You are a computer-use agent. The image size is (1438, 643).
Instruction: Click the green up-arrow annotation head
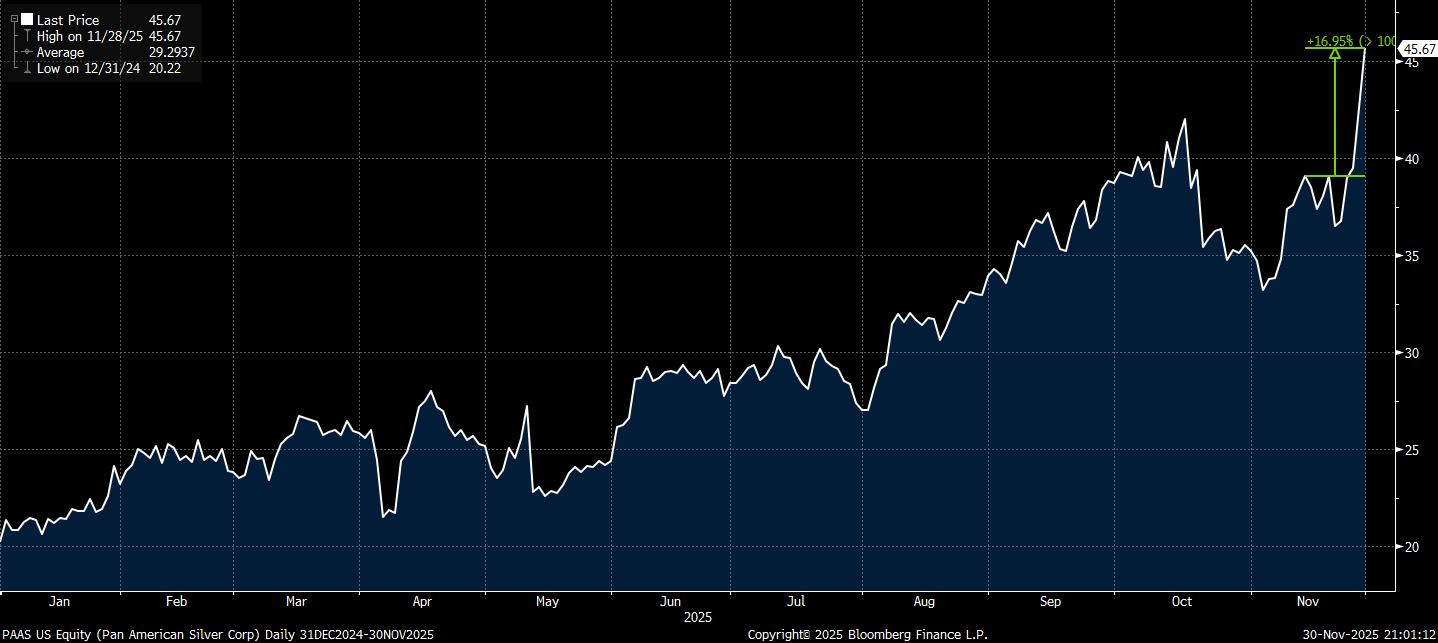1335,53
